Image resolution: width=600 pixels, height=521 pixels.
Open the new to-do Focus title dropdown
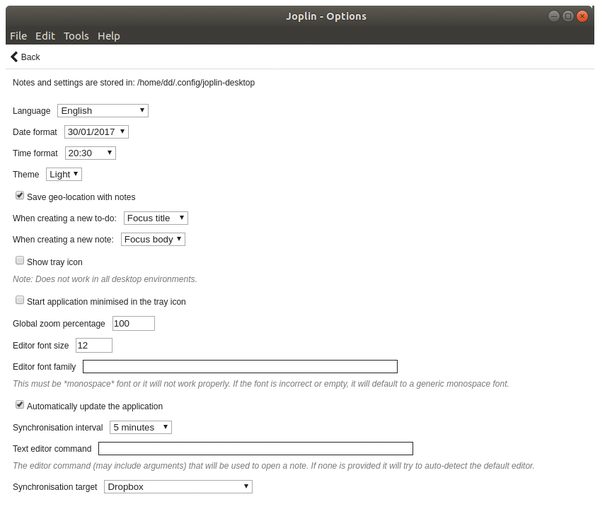click(156, 218)
